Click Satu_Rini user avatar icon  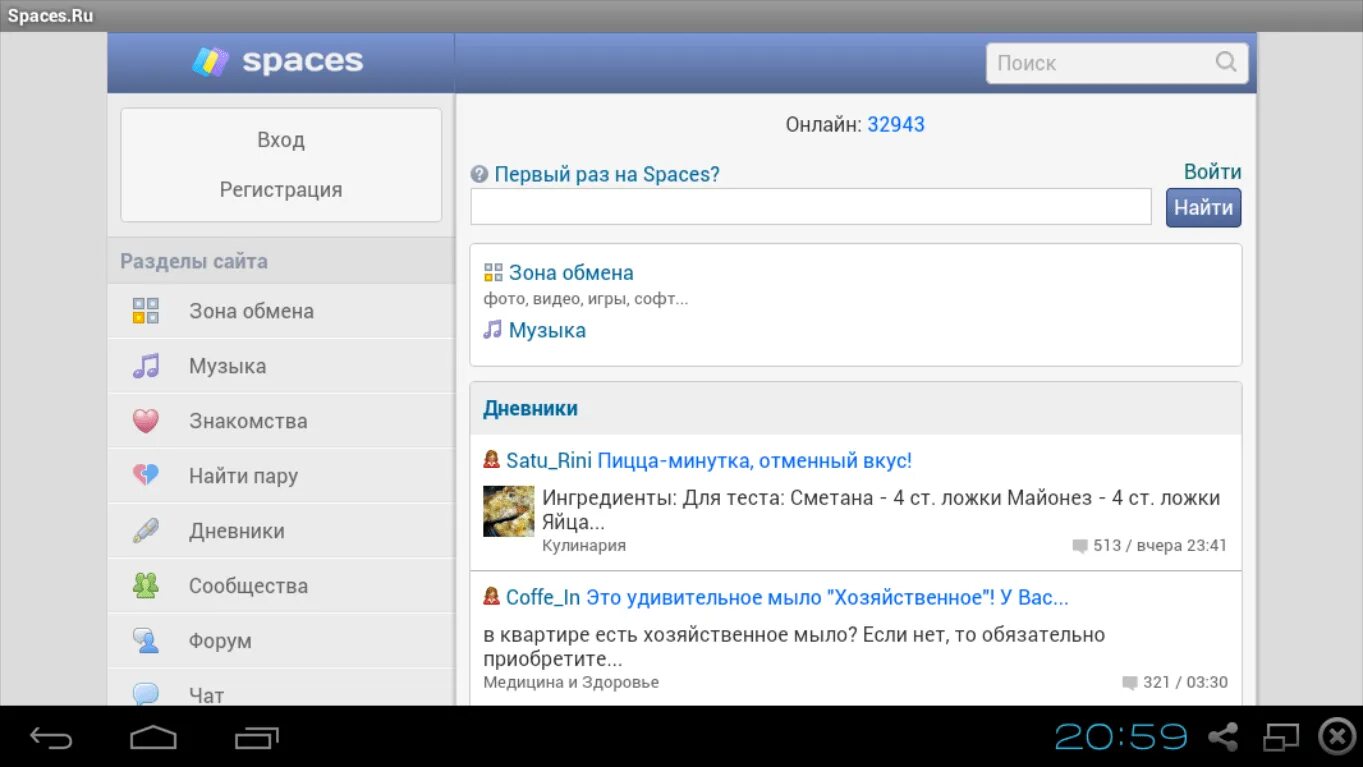491,460
